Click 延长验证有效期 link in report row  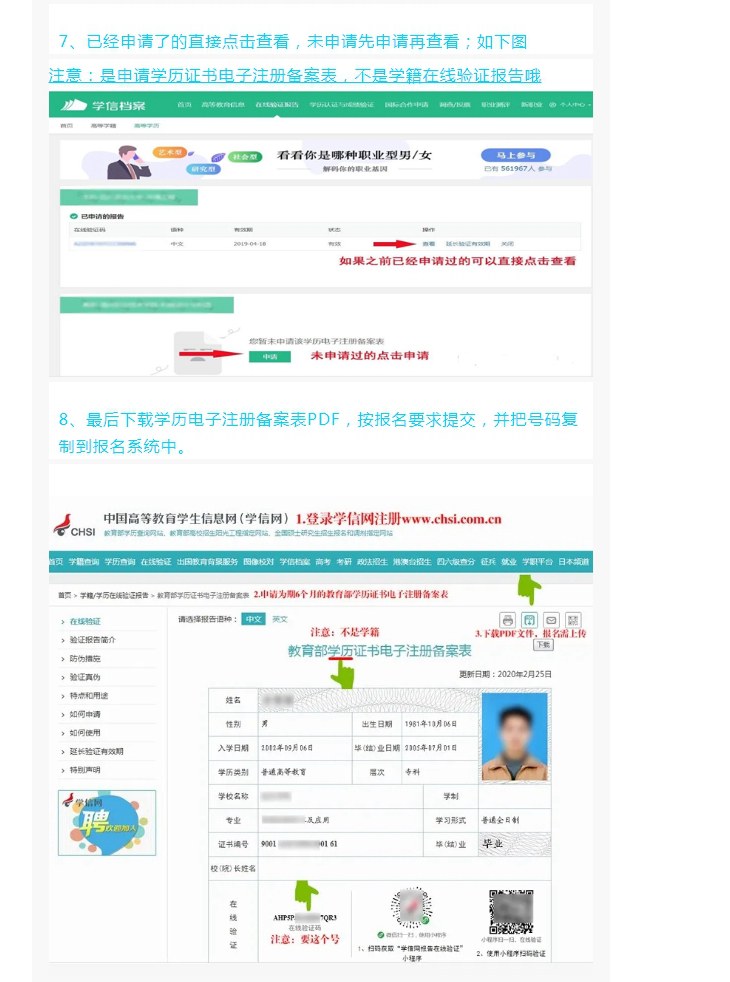pos(468,244)
